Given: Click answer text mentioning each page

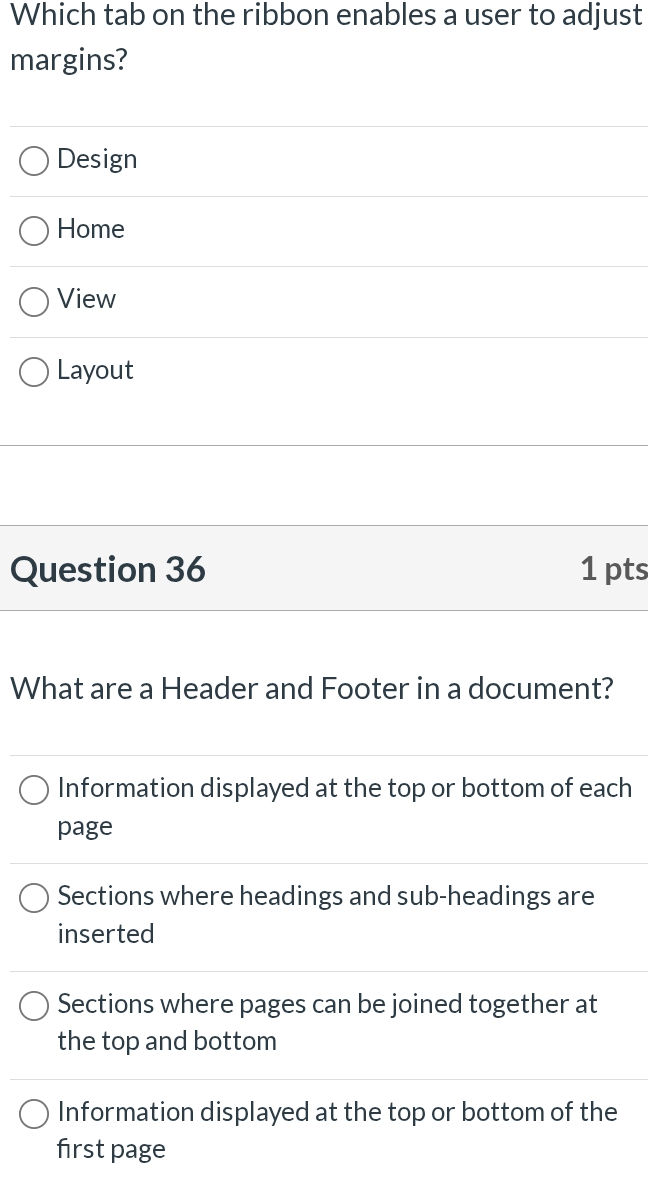Looking at the screenshot, I should click(x=345, y=806).
